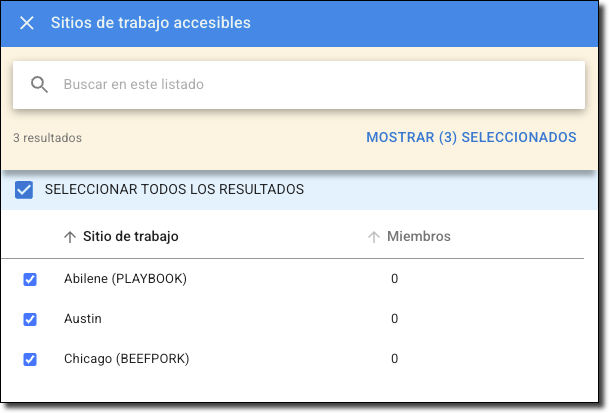Click sort arrow beside Sitio de trabajo
609x413 pixels.
pyautogui.click(x=69, y=237)
